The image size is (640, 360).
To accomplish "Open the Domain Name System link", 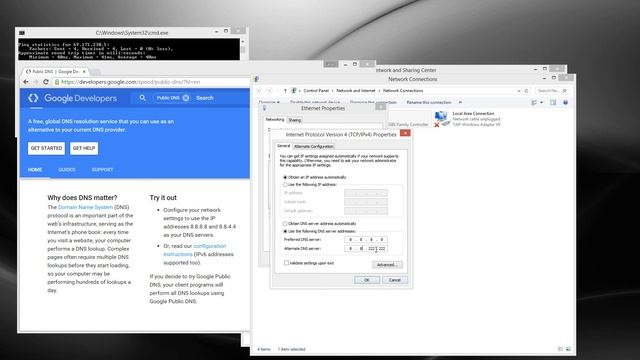I will tap(85, 207).
